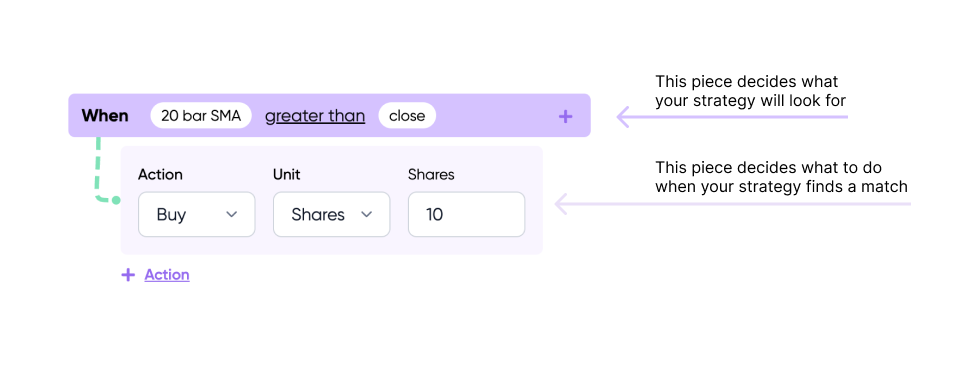
Task: Click the arrow pointing to the When bar
Action: 732,117
